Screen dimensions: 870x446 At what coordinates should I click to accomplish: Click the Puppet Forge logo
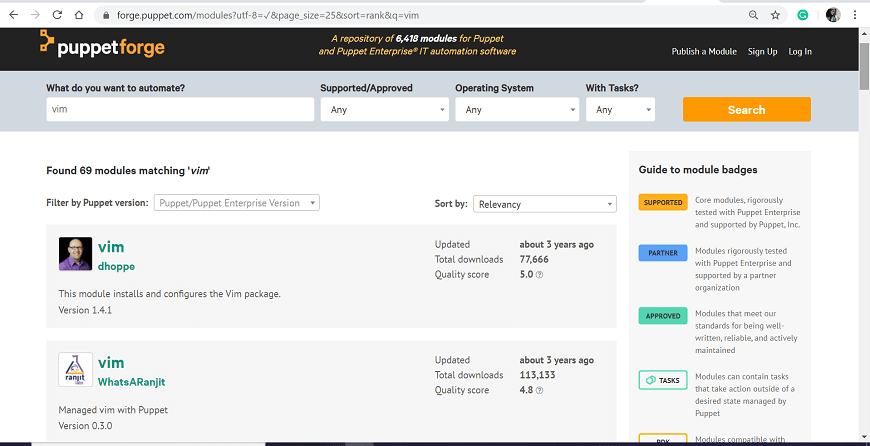click(x=103, y=43)
